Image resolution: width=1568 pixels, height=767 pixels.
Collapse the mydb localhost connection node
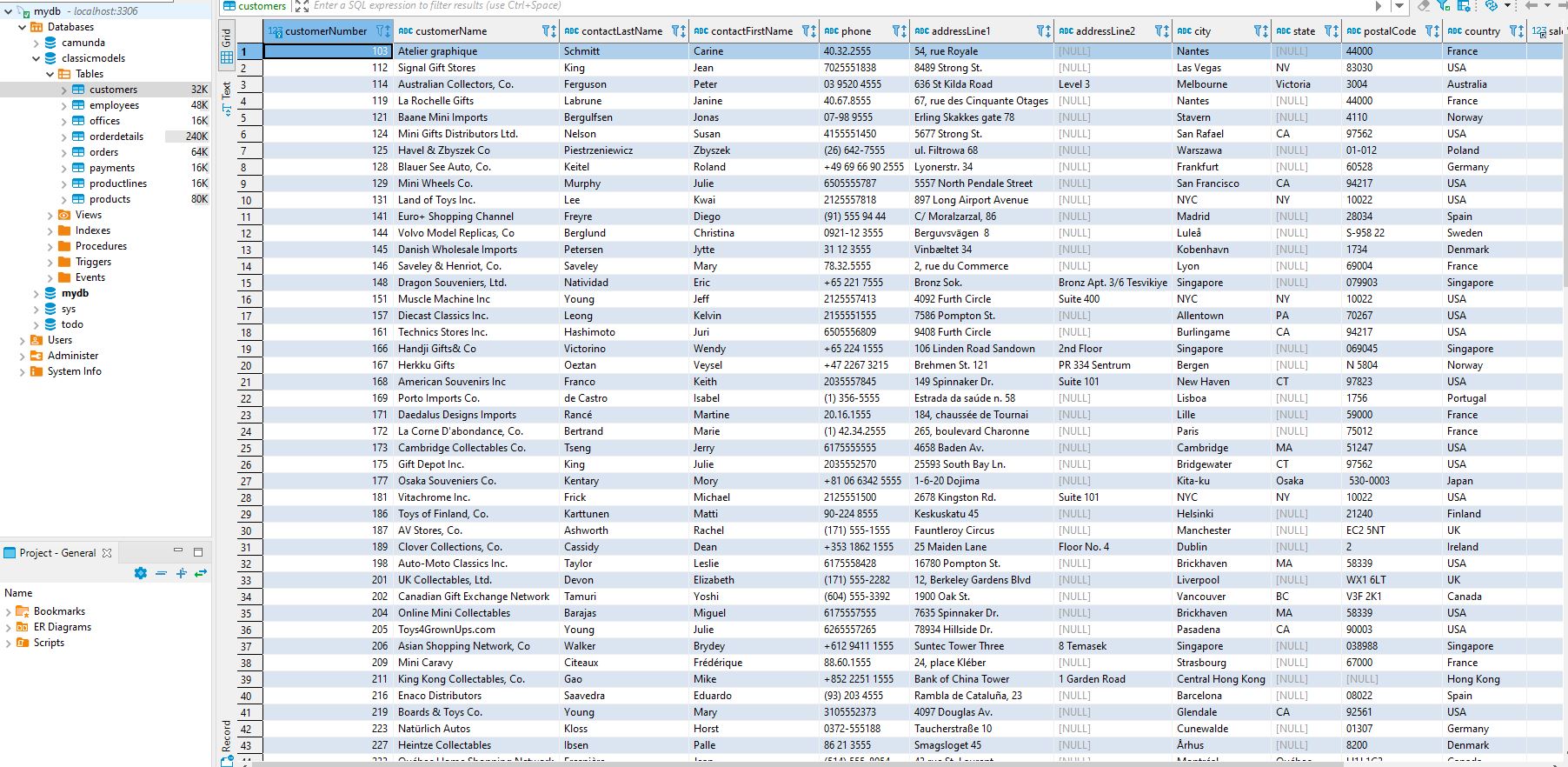(8, 11)
